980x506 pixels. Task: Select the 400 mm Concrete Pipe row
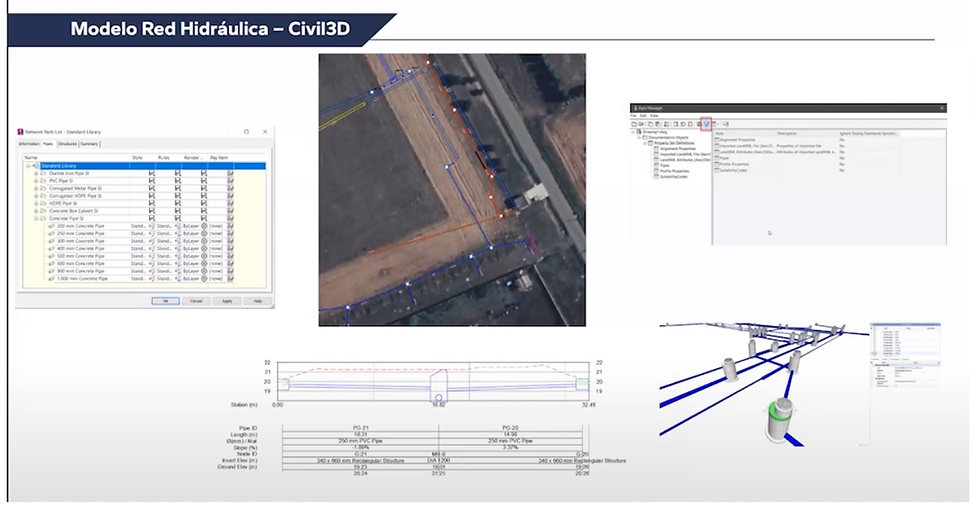point(141,248)
